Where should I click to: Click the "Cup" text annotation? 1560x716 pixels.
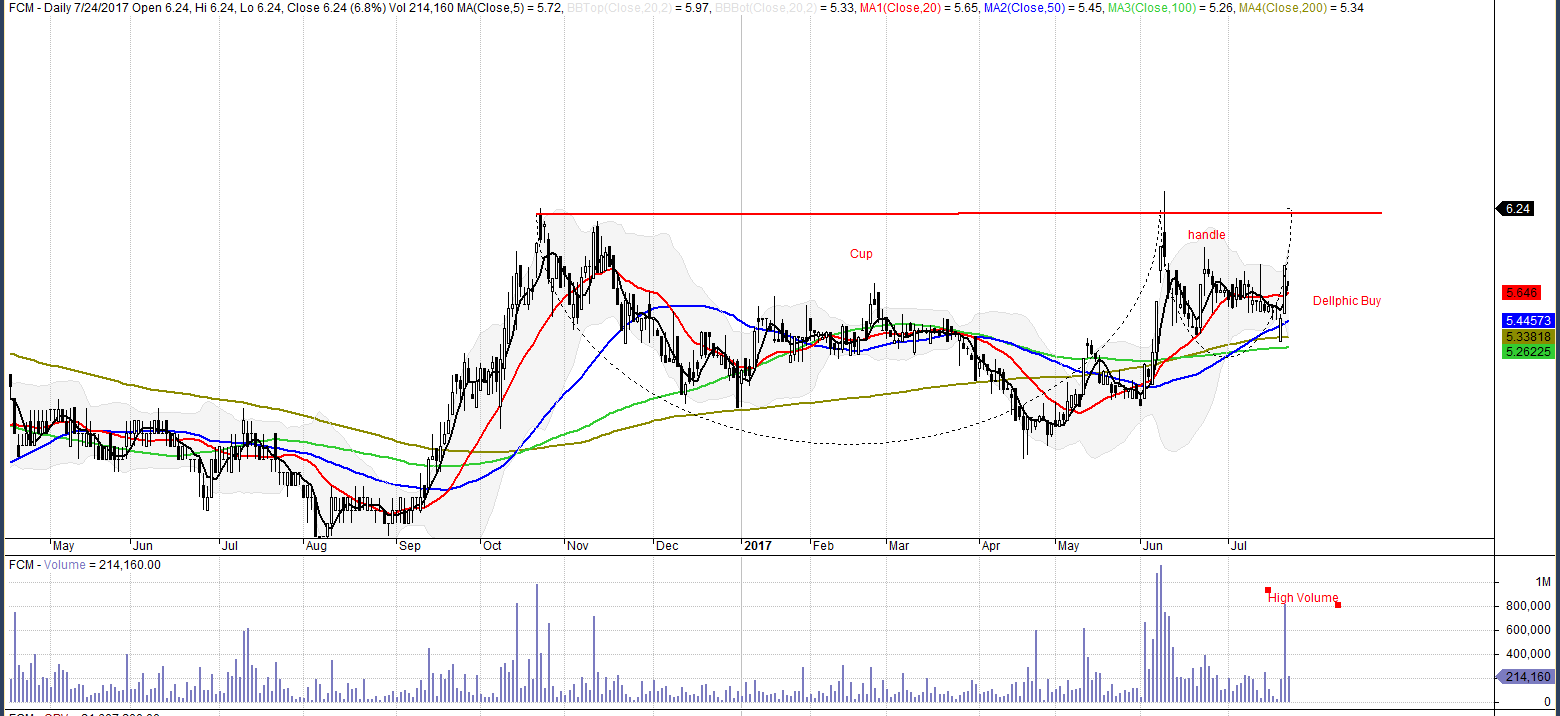(861, 254)
